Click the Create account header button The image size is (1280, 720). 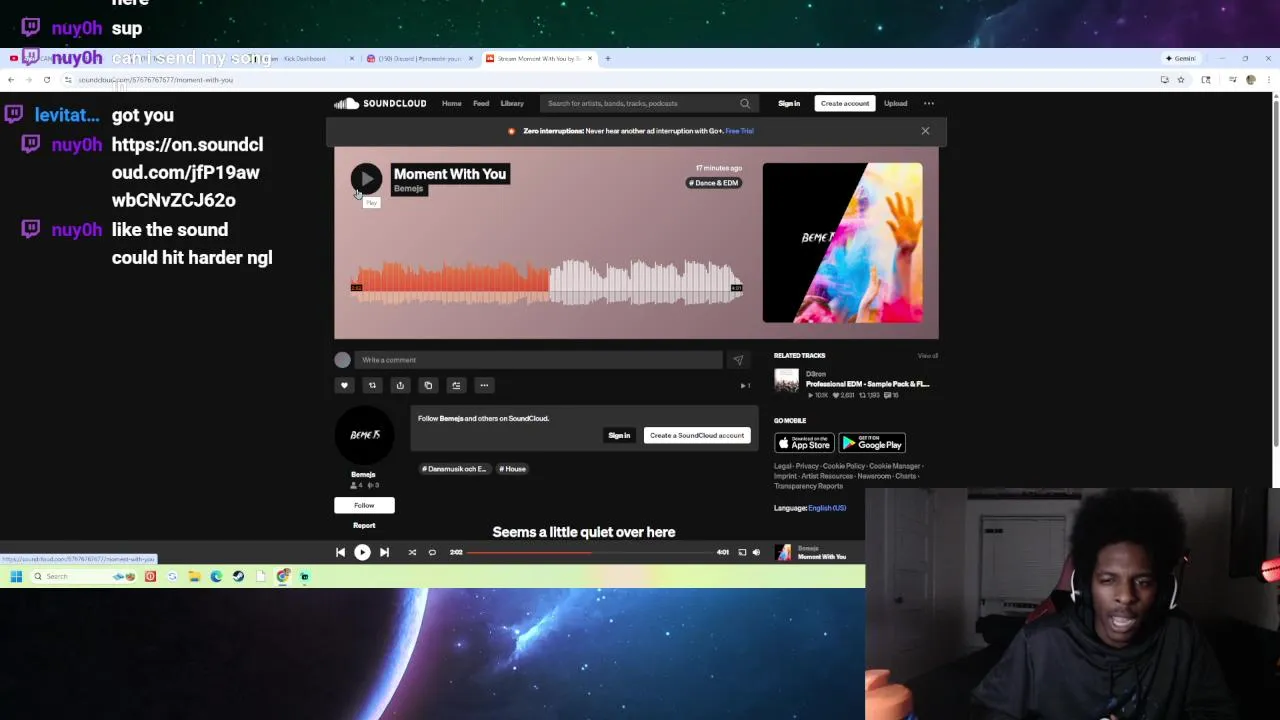(x=845, y=103)
